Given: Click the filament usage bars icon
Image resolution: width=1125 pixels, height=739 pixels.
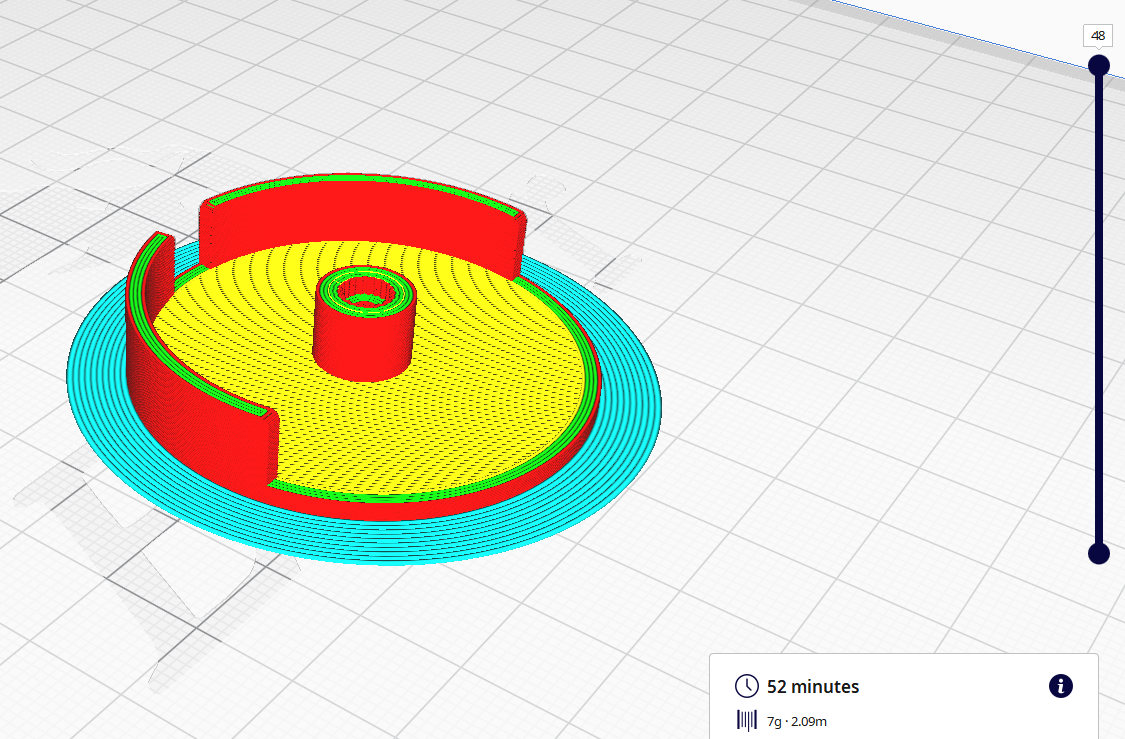Looking at the screenshot, I should click(x=745, y=721).
